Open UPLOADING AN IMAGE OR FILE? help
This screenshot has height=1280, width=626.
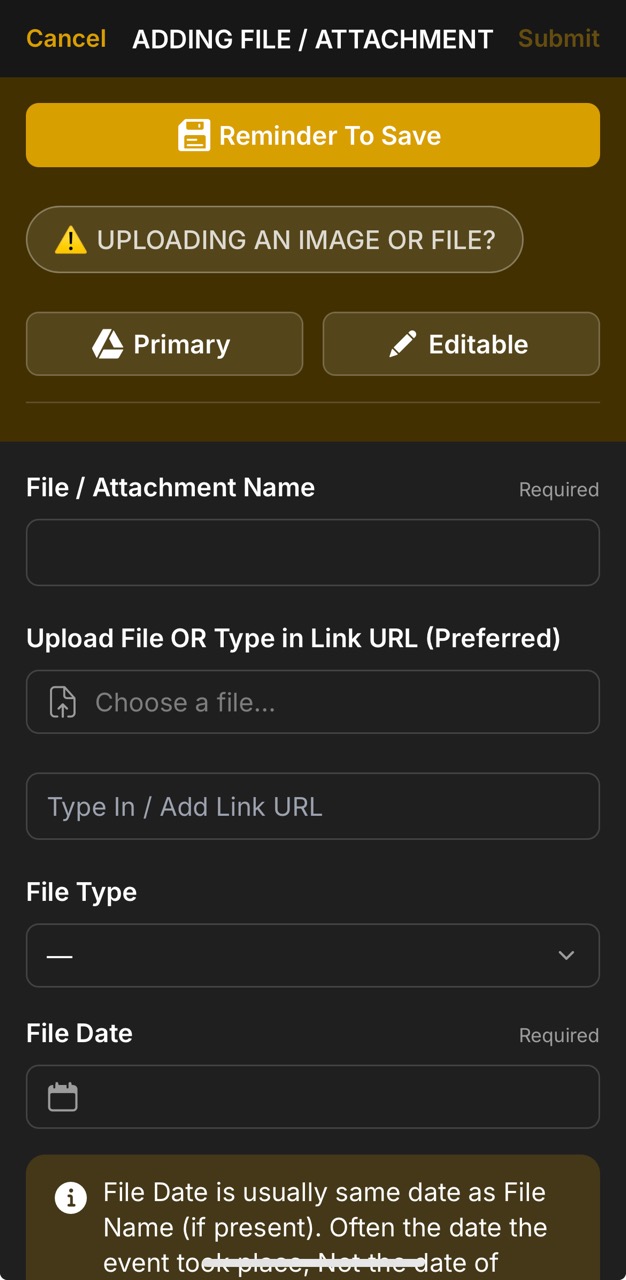(275, 239)
